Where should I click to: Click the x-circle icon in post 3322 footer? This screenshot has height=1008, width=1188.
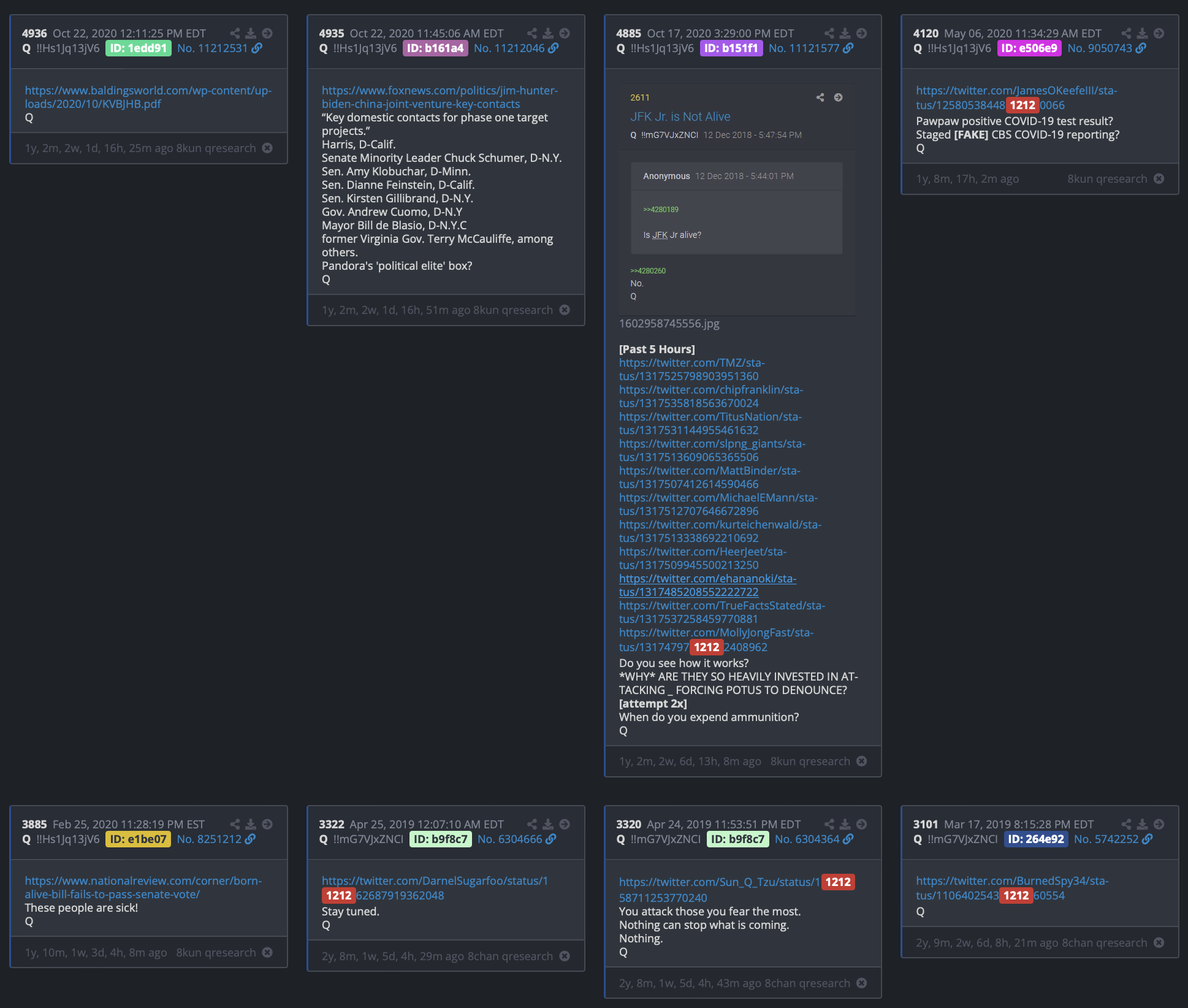point(565,956)
